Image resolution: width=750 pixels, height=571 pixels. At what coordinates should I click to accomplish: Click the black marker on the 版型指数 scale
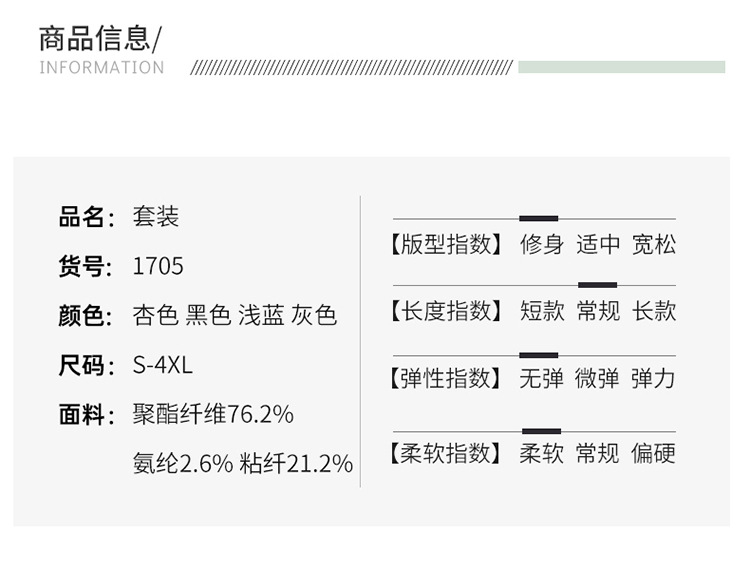(538, 218)
